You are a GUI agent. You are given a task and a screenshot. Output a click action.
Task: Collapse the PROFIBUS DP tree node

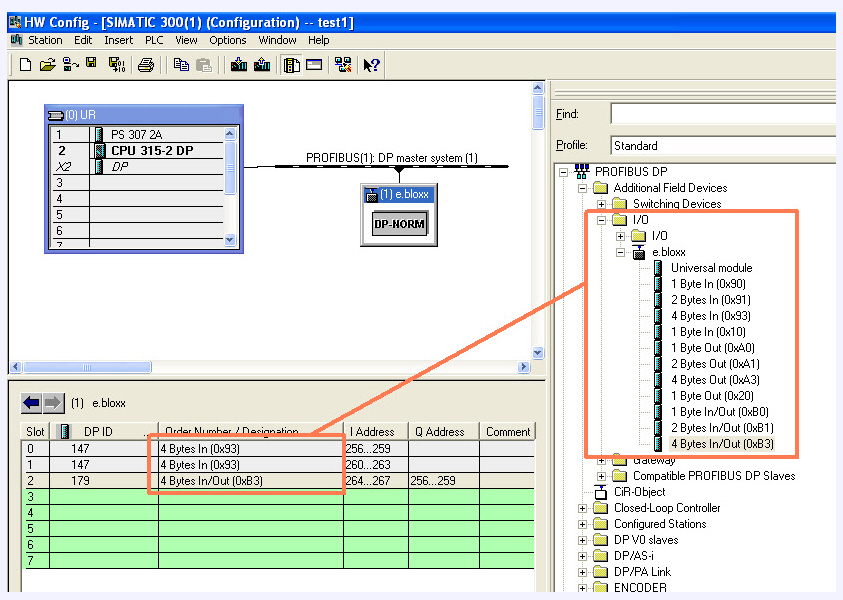point(565,171)
